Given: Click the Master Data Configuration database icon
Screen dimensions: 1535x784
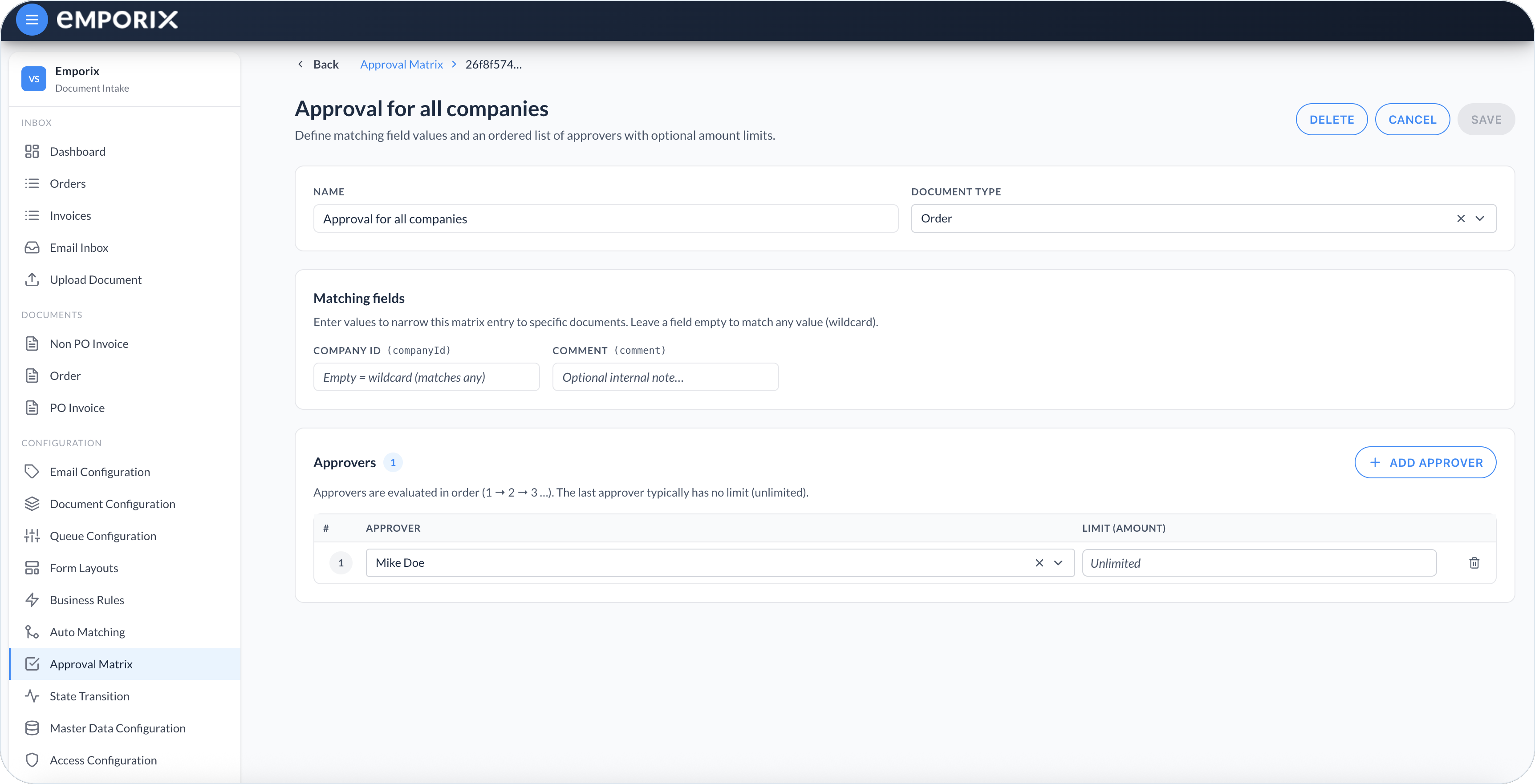Looking at the screenshot, I should pyautogui.click(x=32, y=728).
